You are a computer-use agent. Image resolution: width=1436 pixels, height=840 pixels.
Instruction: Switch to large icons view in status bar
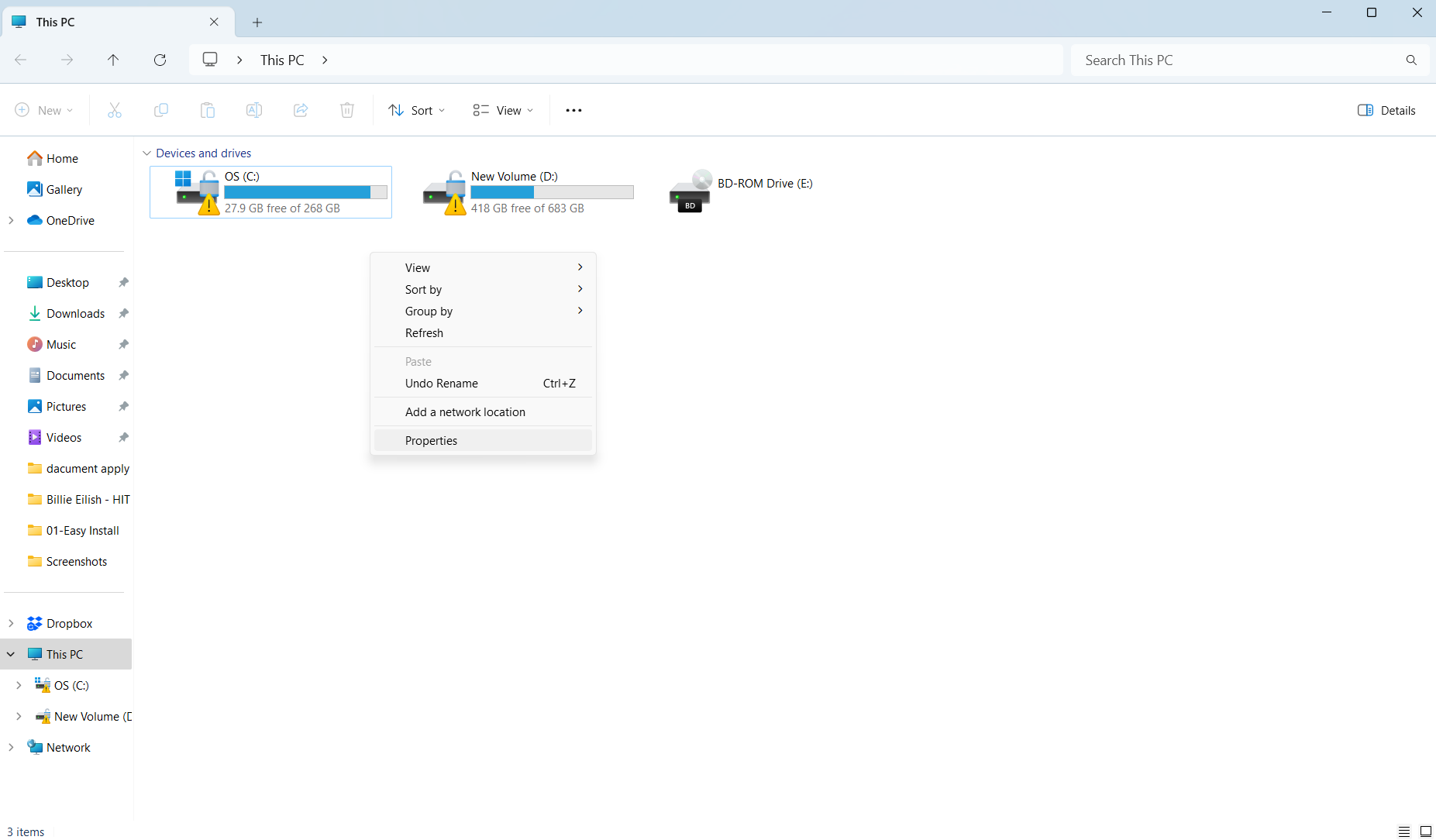[1425, 831]
